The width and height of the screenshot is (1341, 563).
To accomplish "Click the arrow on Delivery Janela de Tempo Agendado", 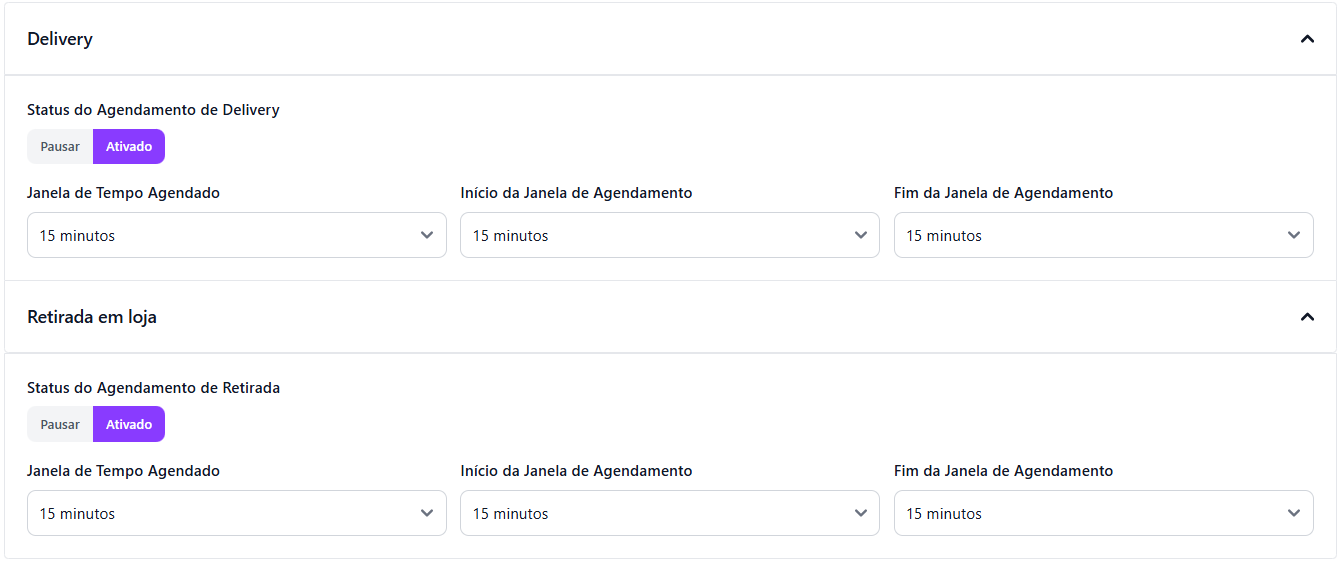I will pos(427,235).
